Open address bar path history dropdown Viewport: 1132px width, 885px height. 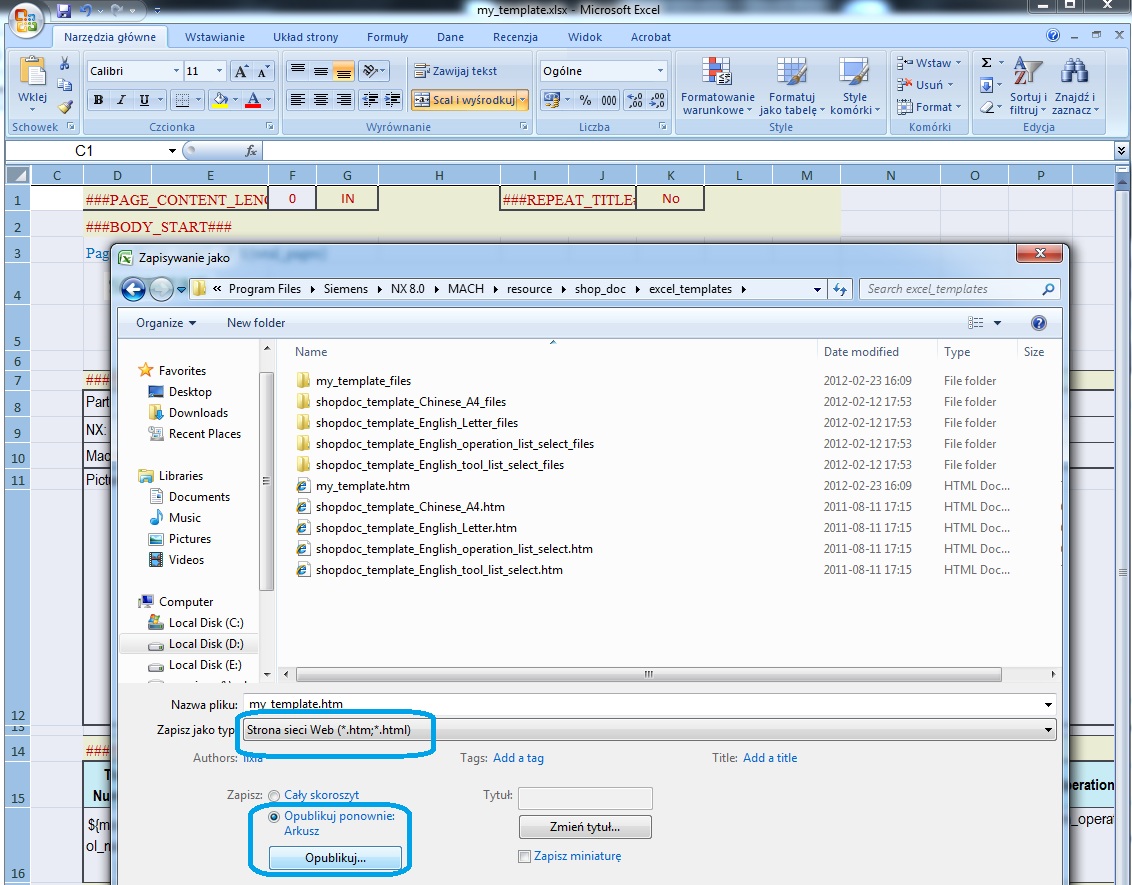coord(817,289)
